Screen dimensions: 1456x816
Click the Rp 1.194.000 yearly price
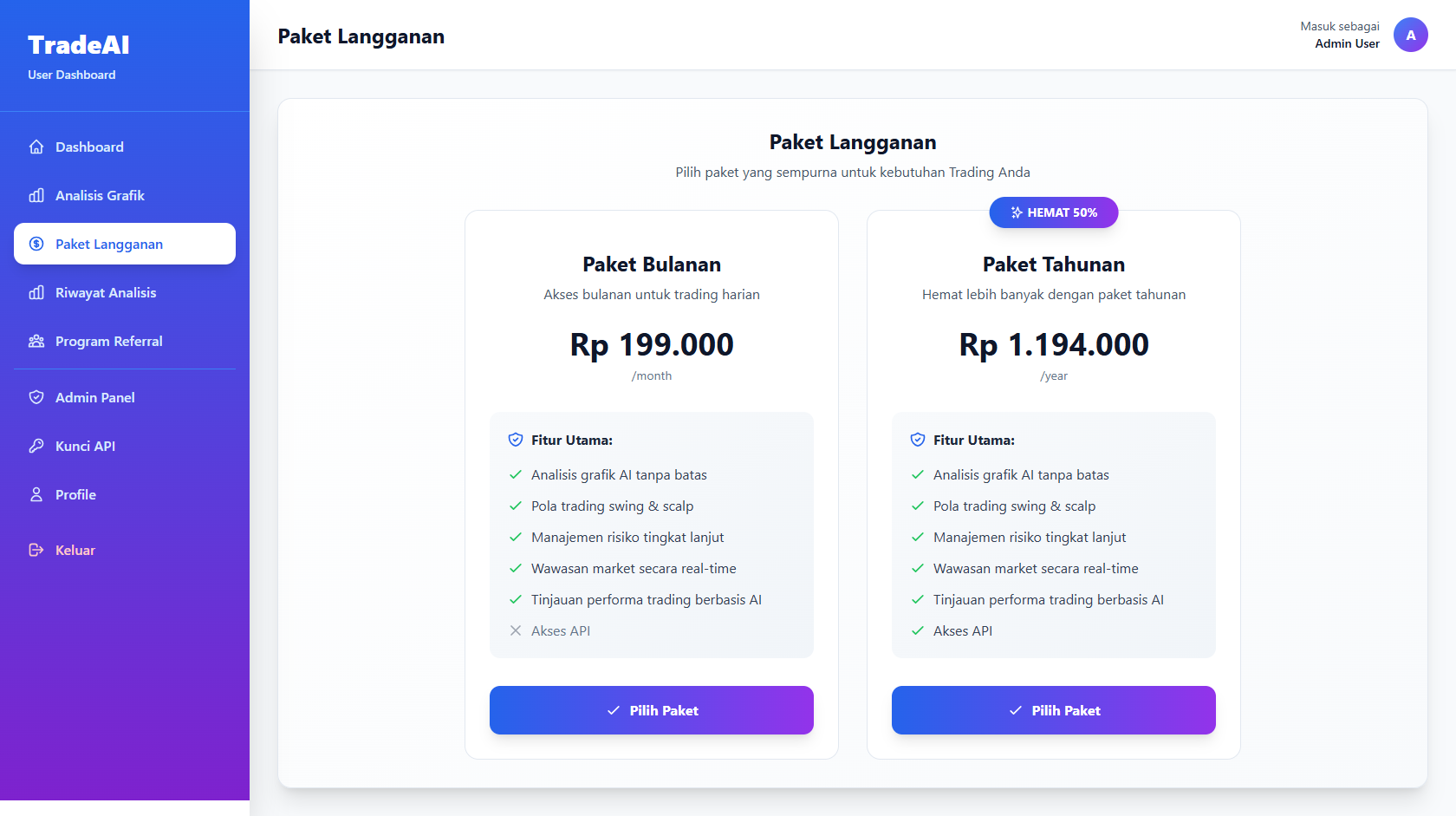tap(1053, 344)
